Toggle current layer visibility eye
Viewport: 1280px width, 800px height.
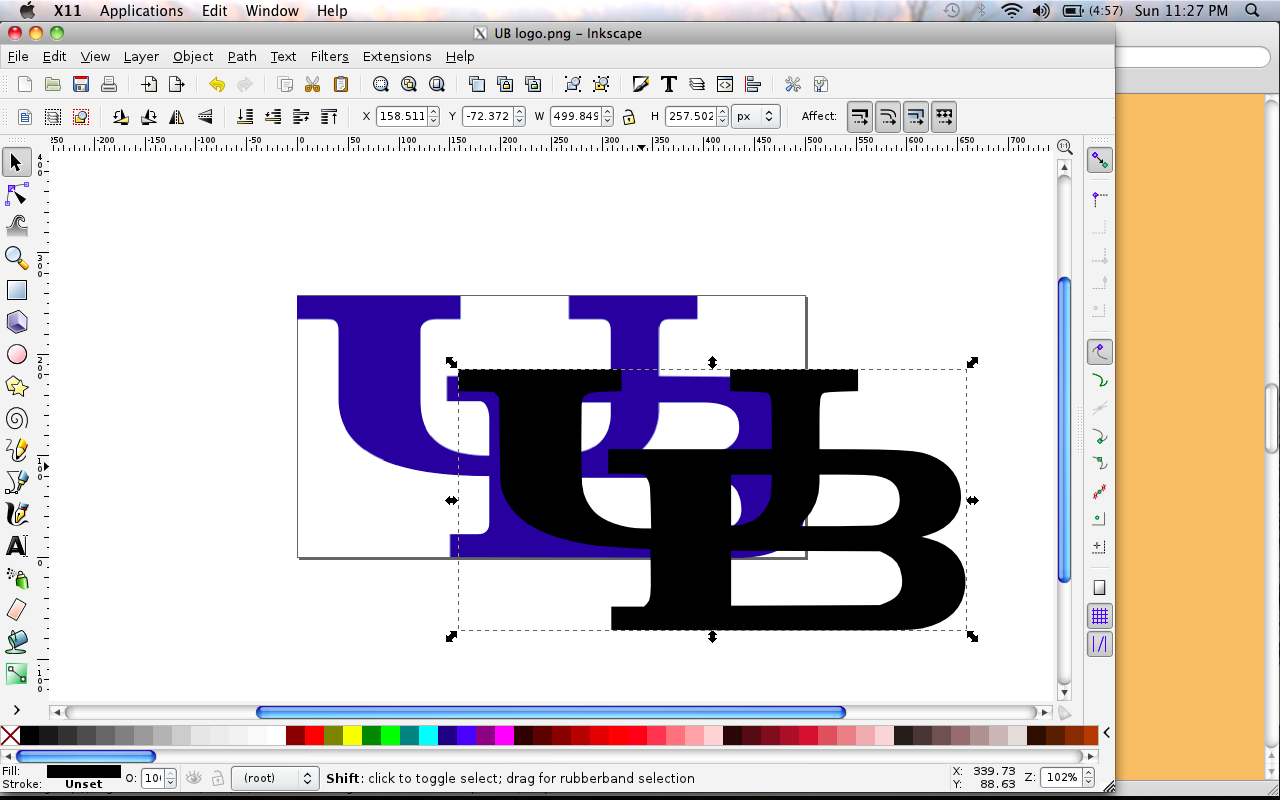(194, 778)
